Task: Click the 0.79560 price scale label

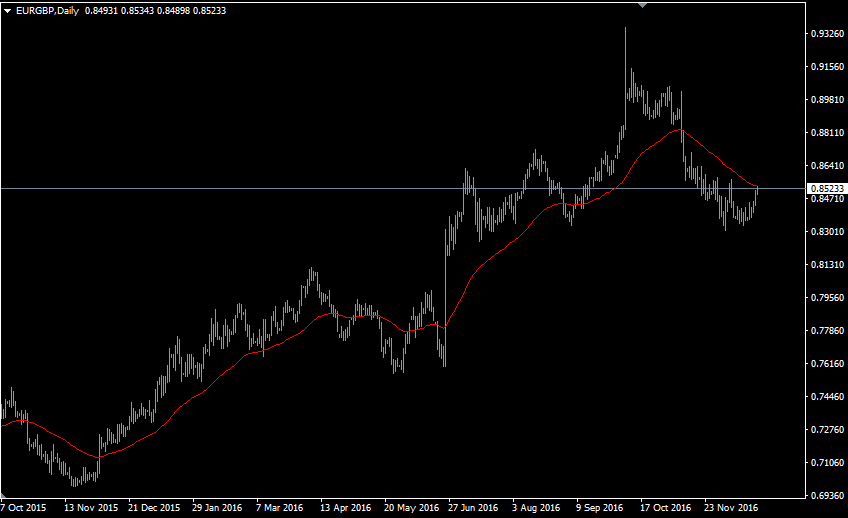Action: tap(827, 297)
